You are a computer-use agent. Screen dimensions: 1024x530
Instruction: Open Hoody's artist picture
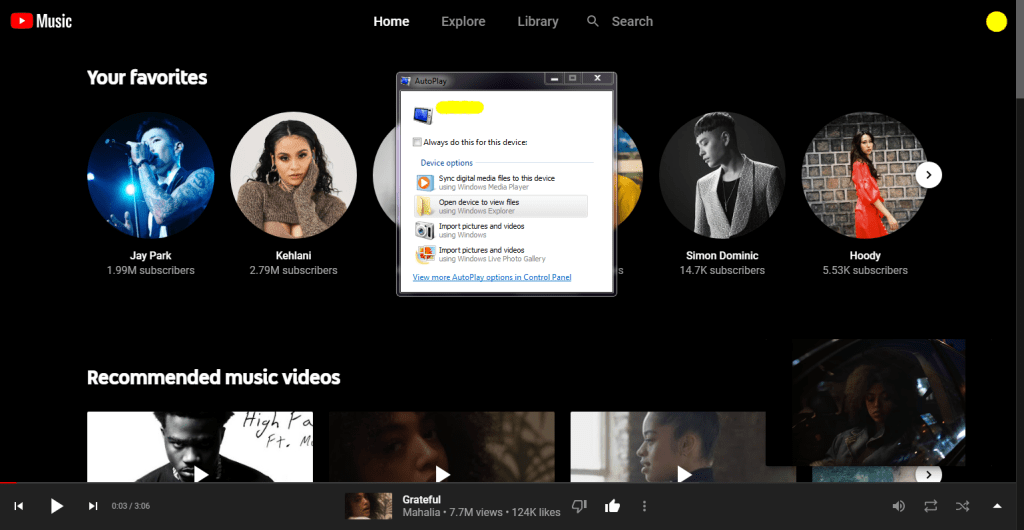click(x=865, y=175)
